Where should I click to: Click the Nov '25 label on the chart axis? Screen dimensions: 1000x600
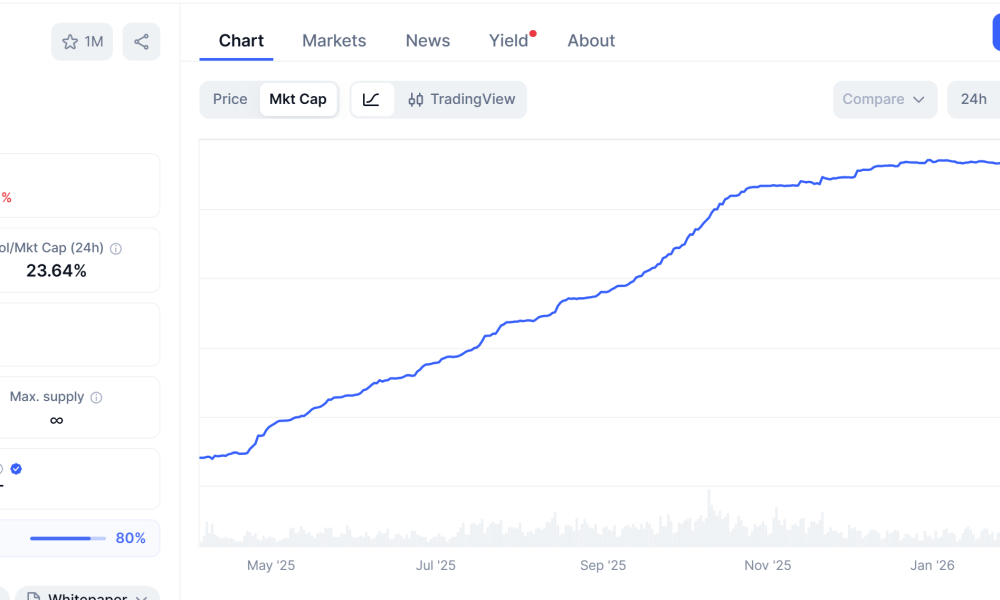[x=767, y=565]
